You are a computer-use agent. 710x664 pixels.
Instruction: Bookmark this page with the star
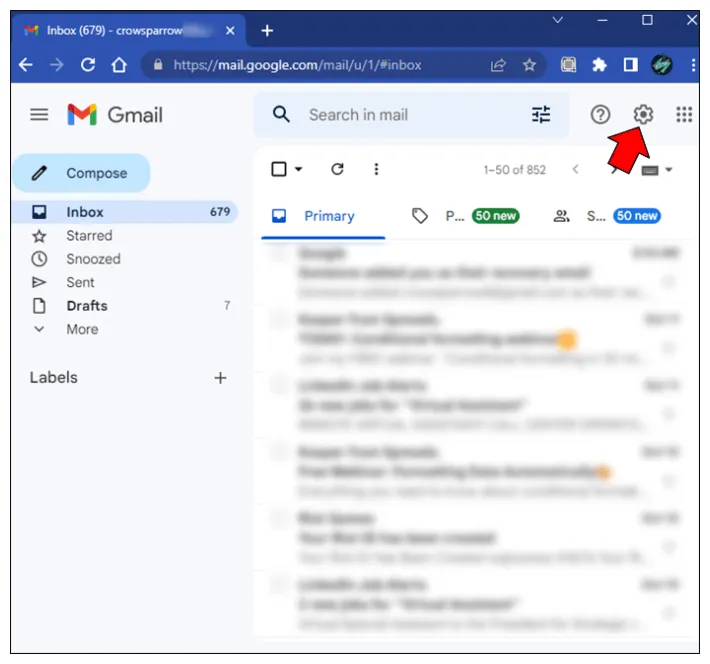coord(529,65)
